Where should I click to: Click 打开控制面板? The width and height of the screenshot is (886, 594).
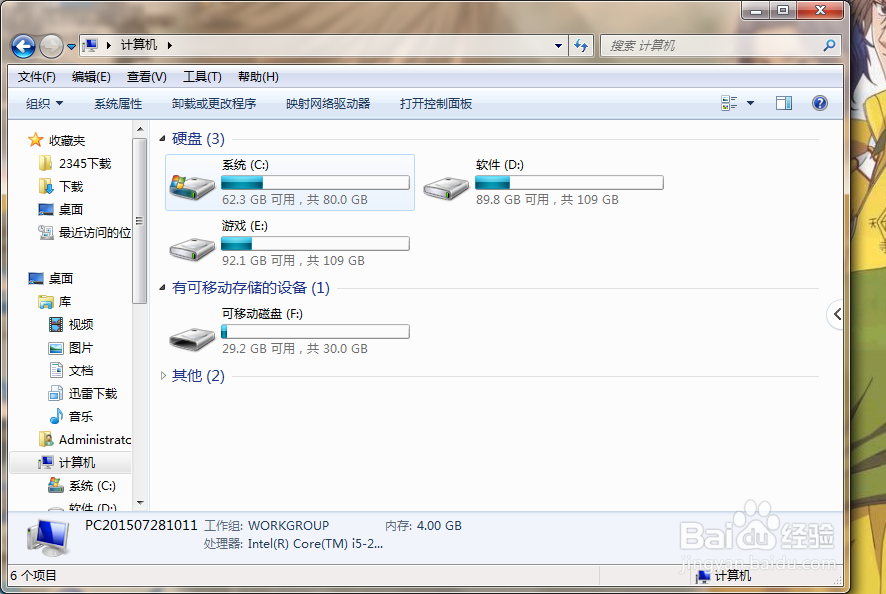pos(436,103)
